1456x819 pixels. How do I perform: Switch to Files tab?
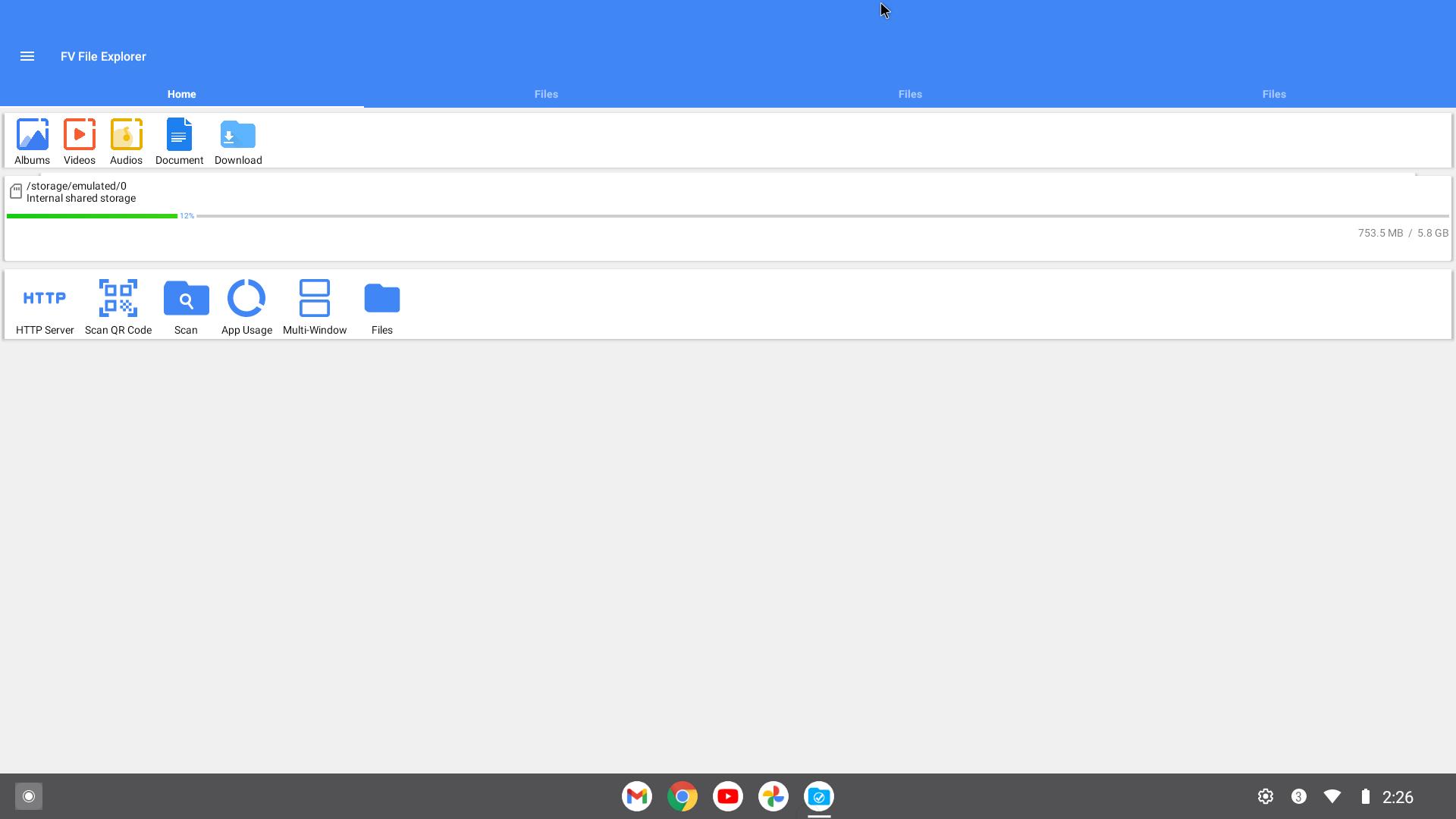[x=546, y=94]
